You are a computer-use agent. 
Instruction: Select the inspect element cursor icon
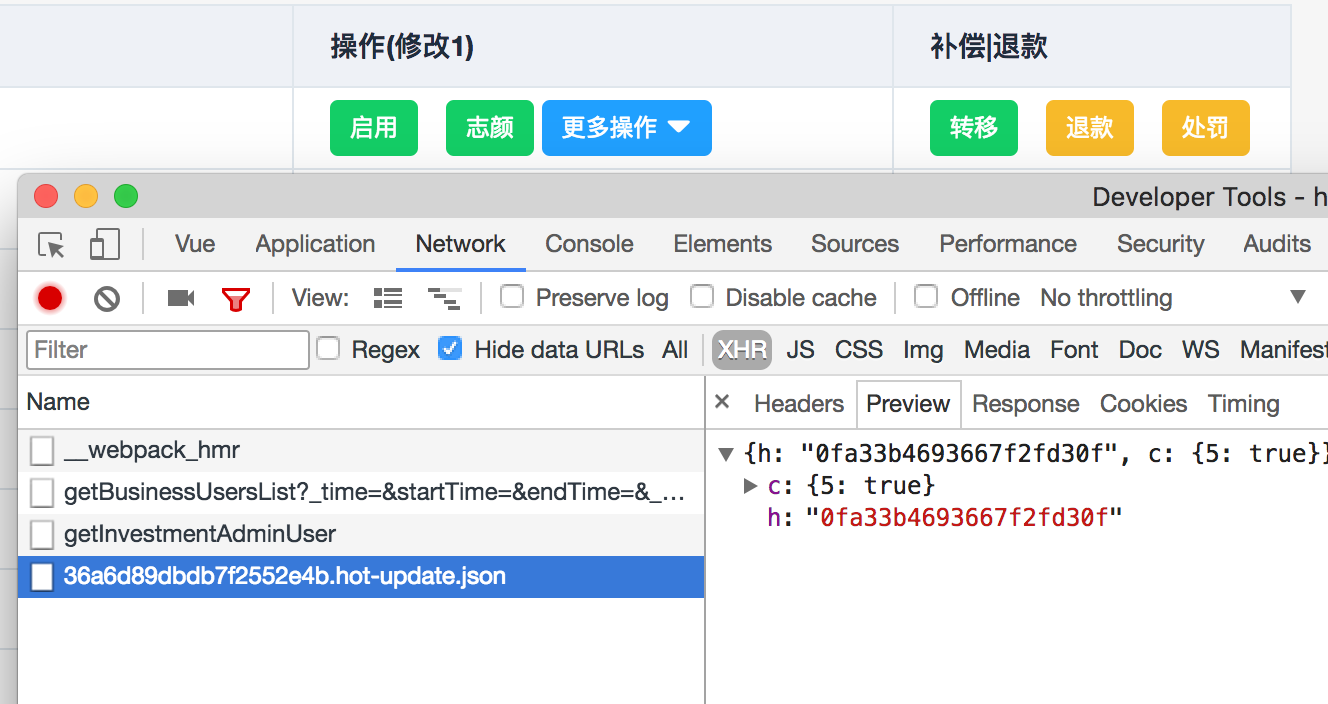51,245
